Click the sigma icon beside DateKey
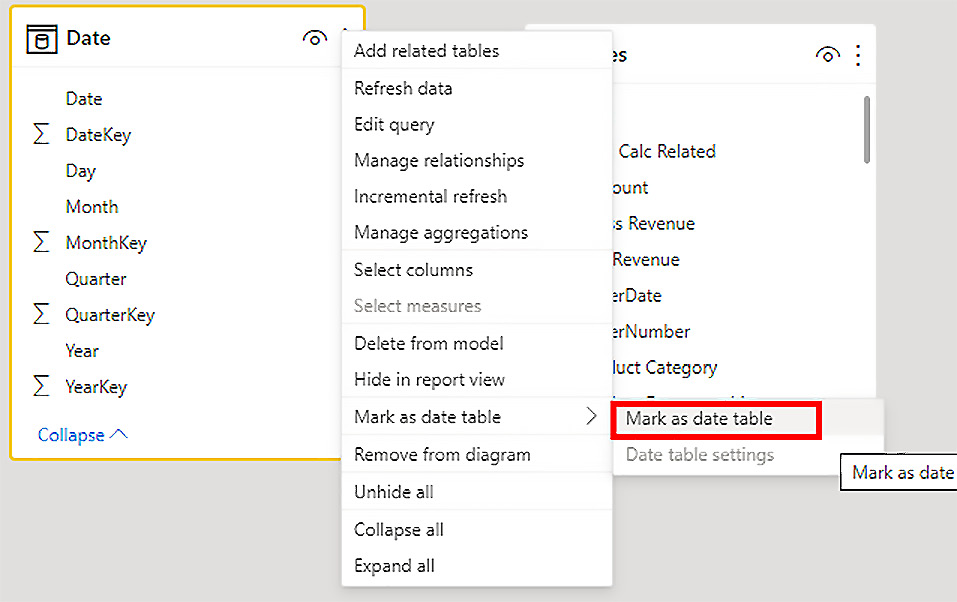 click(41, 135)
